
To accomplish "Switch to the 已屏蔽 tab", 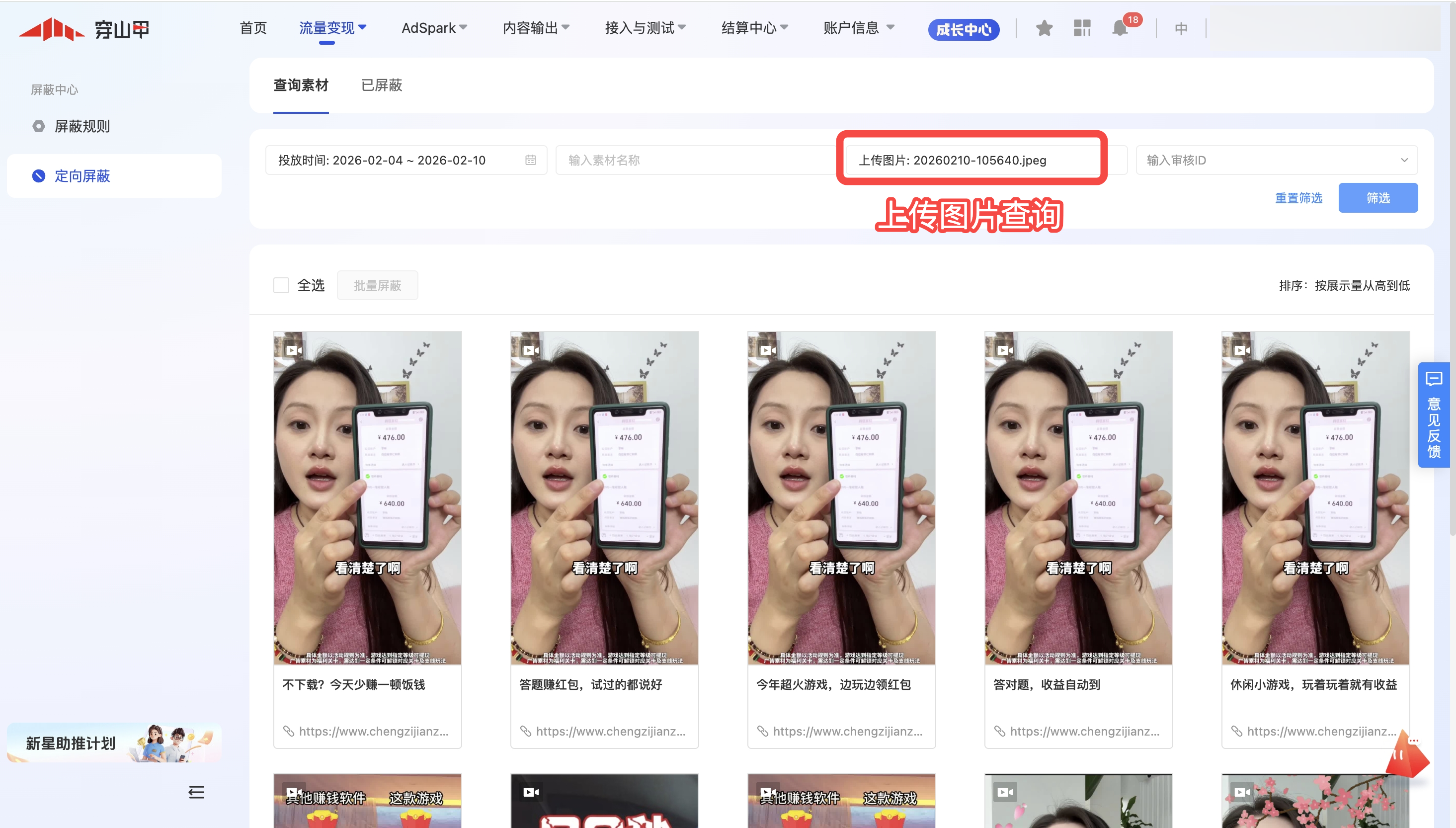I will pyautogui.click(x=382, y=85).
